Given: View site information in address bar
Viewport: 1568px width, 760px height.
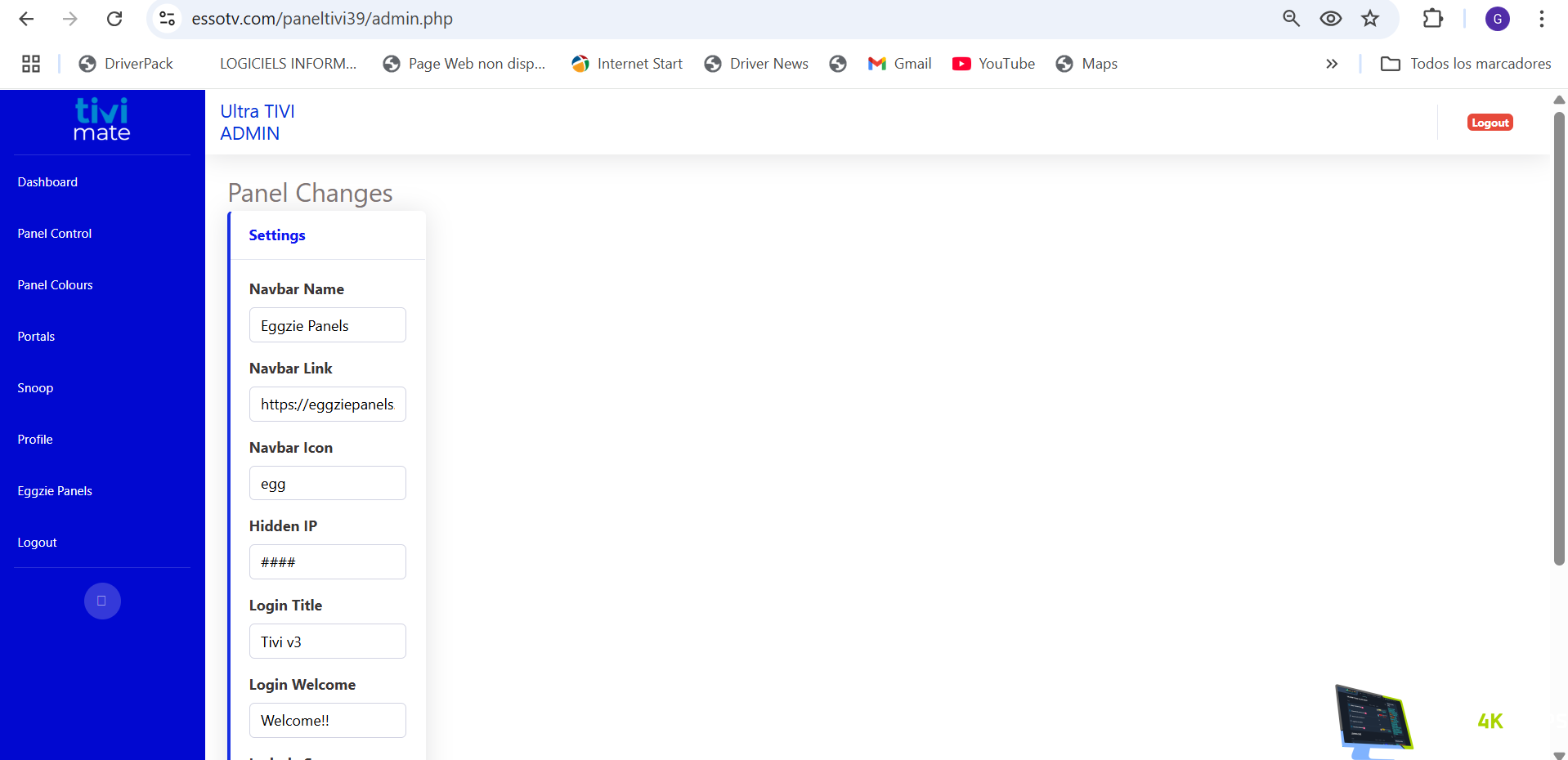Looking at the screenshot, I should pos(168,19).
